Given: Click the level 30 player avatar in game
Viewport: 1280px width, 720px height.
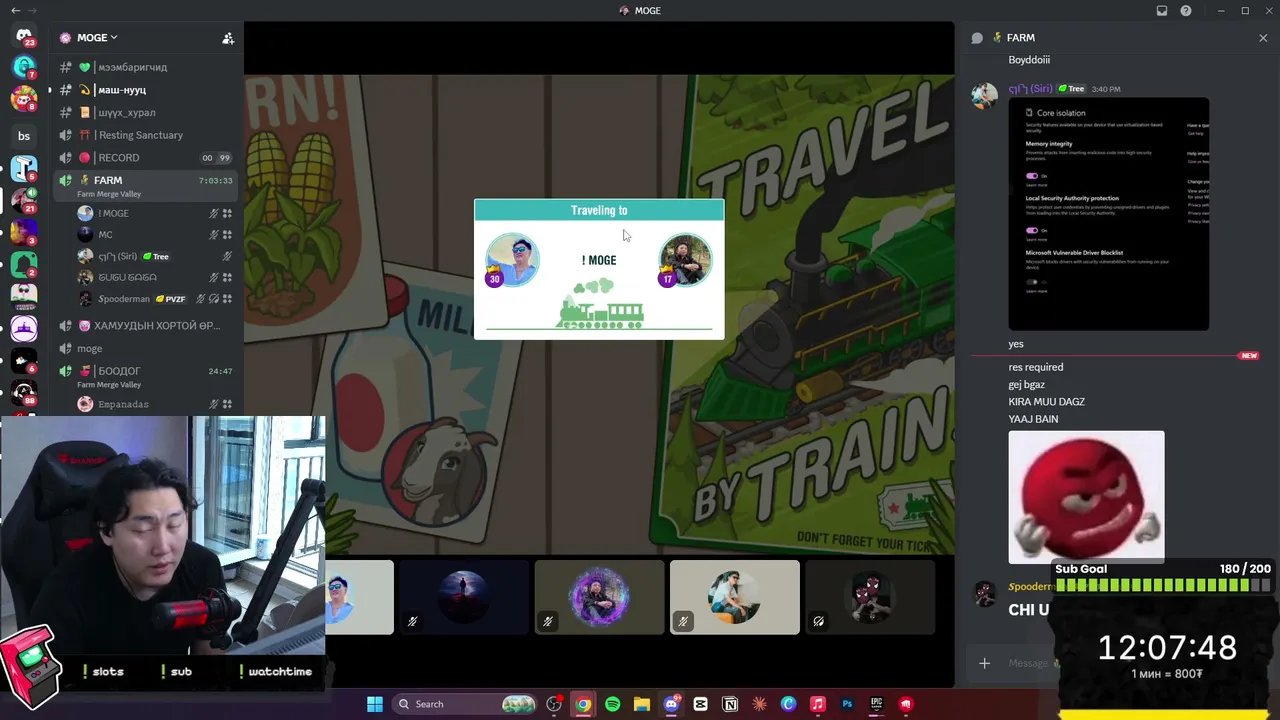Looking at the screenshot, I should (512, 259).
